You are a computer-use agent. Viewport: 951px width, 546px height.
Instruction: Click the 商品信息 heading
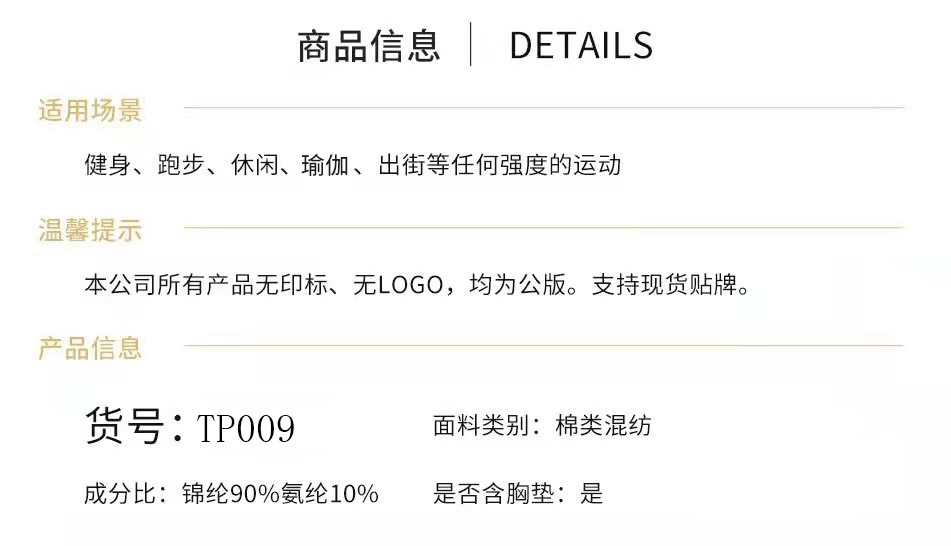tap(368, 46)
